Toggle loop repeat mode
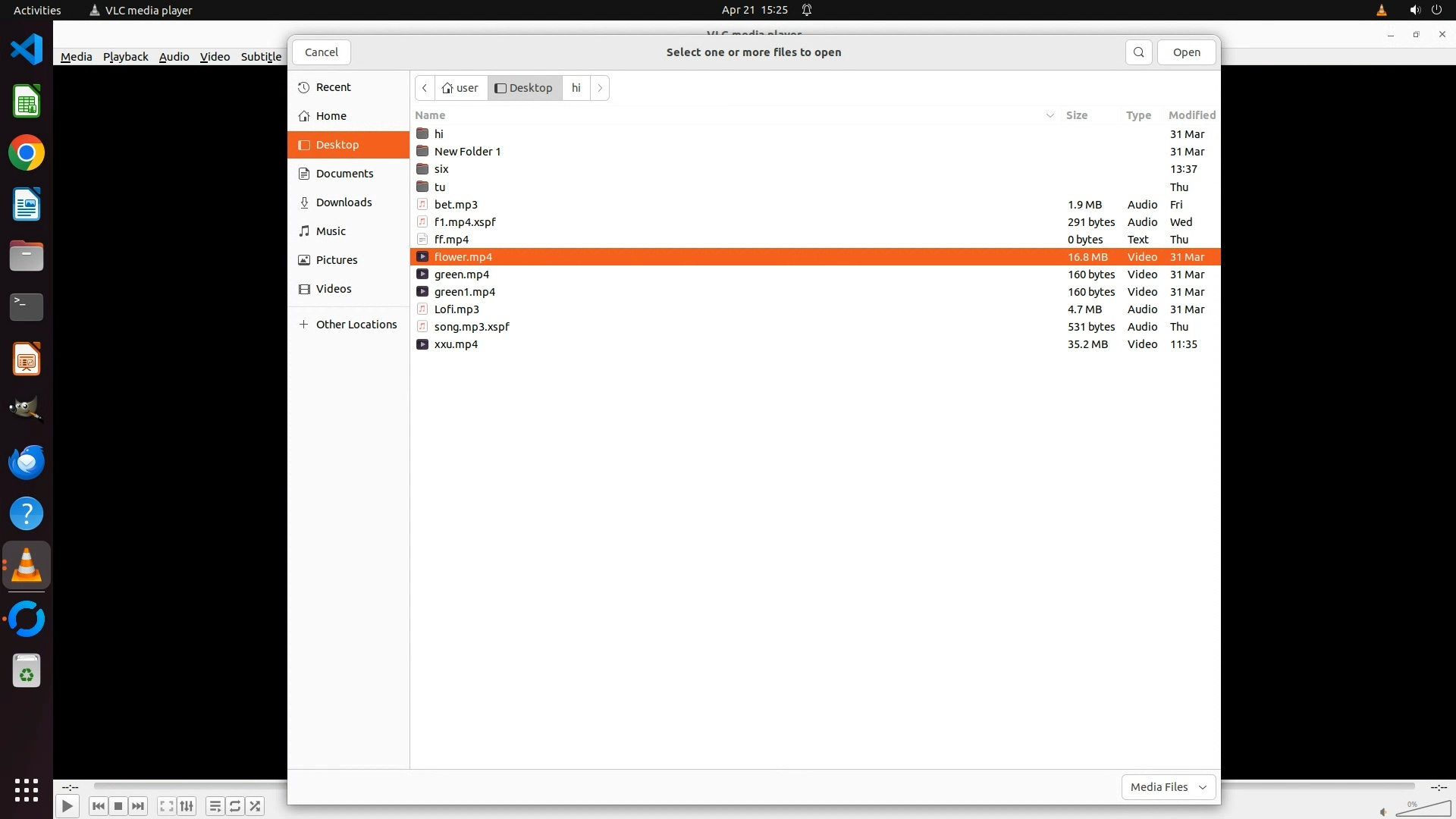This screenshot has height=819, width=1456. (x=235, y=806)
